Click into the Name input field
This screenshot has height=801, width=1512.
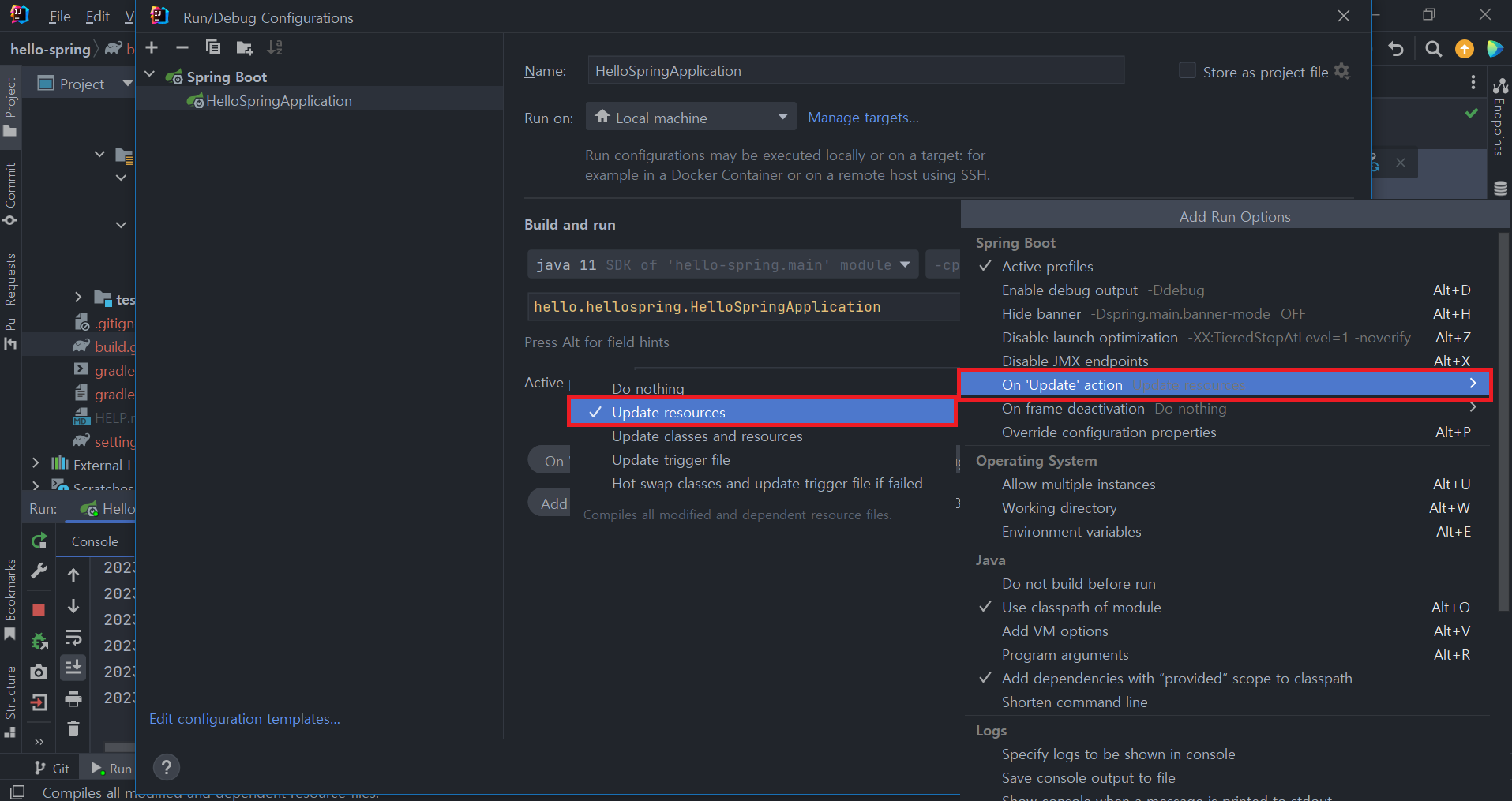coord(853,70)
